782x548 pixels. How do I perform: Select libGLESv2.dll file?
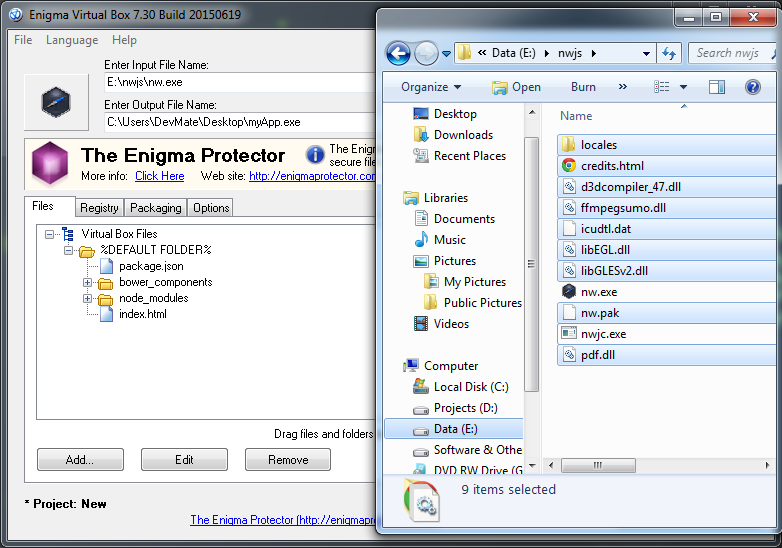point(667,270)
